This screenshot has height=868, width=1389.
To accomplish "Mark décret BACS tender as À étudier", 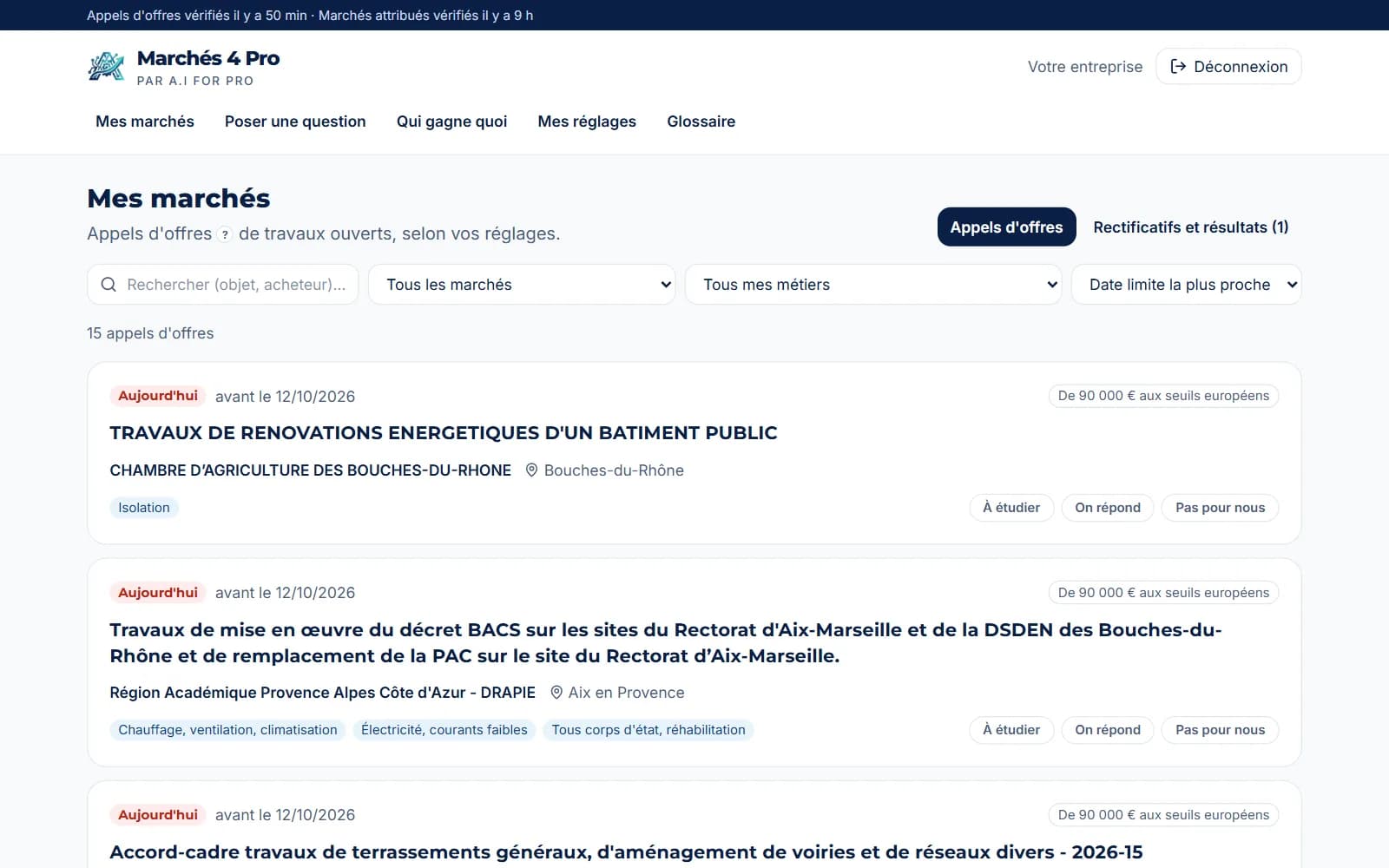I will (x=1011, y=730).
